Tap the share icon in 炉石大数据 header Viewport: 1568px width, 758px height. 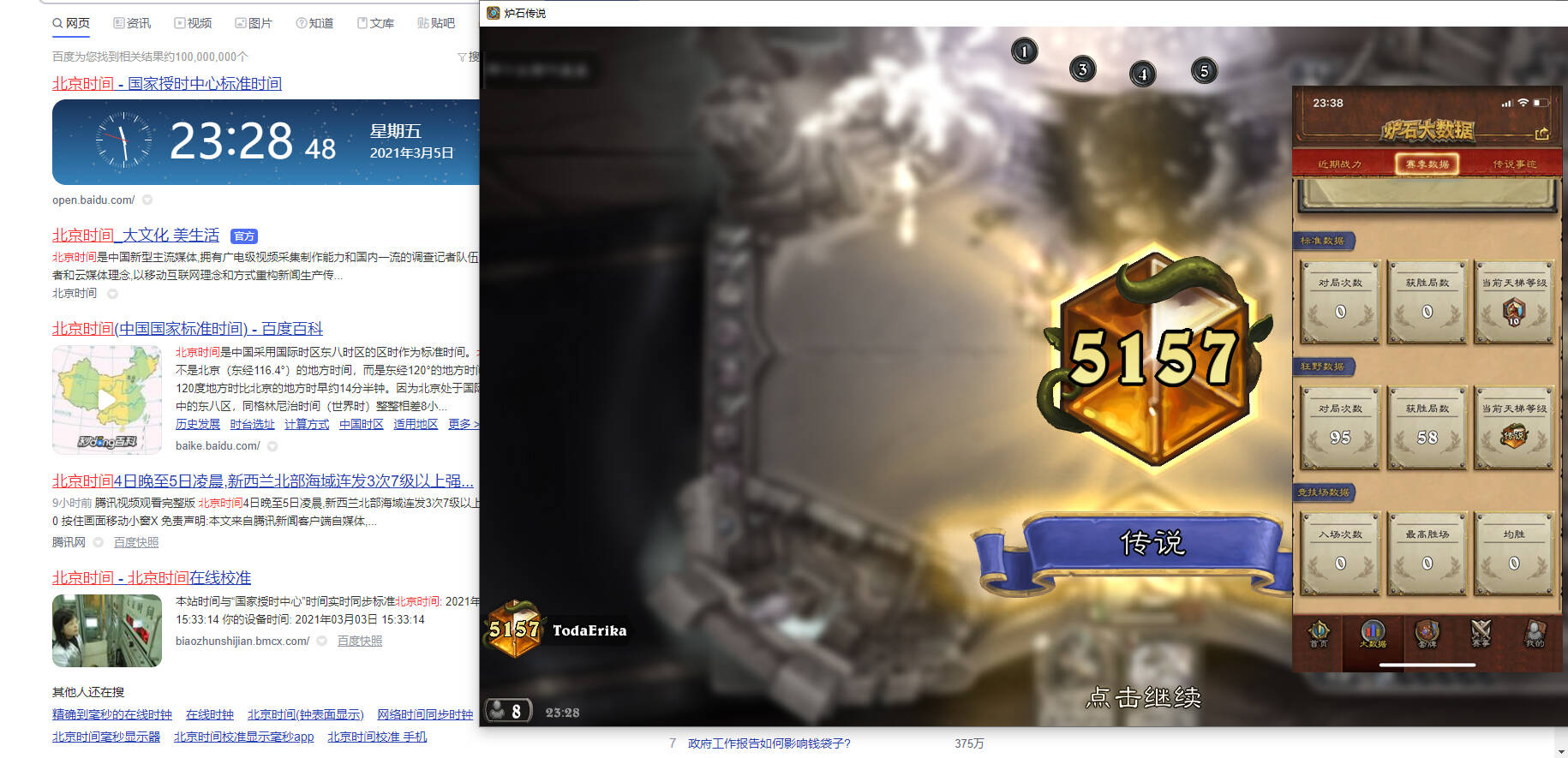(x=1541, y=133)
